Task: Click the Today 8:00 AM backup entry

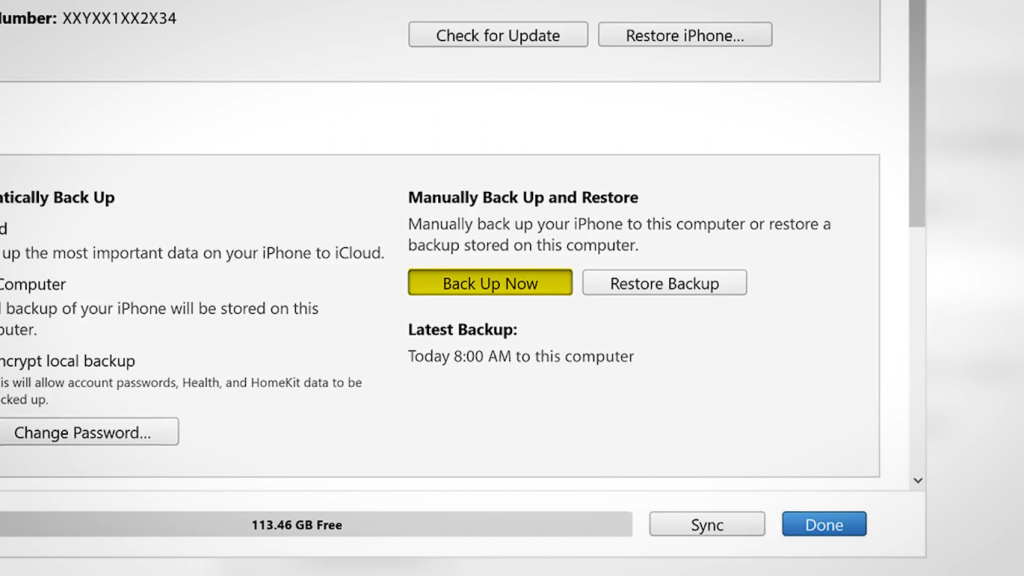Action: click(521, 356)
